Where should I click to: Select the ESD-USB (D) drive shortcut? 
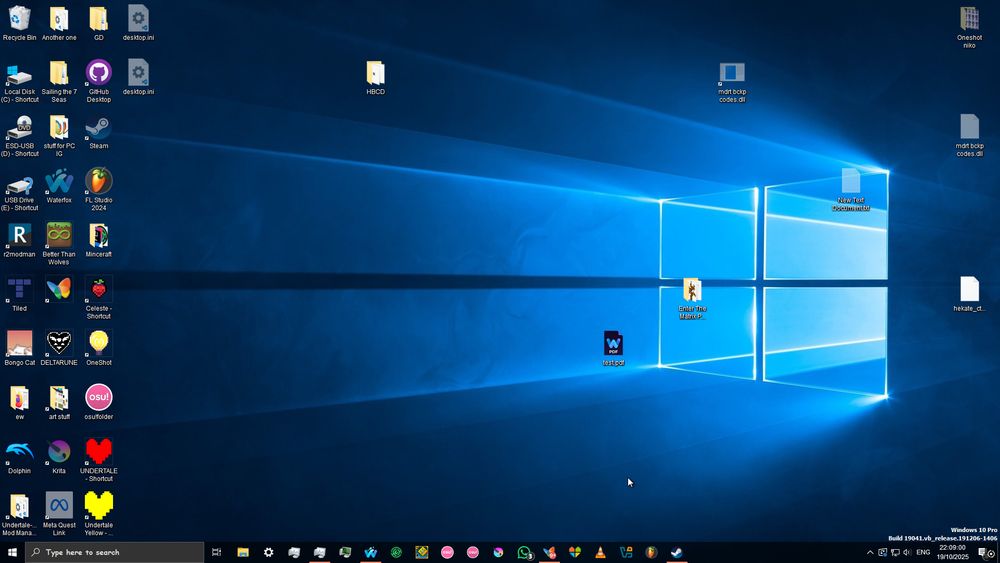(19, 135)
